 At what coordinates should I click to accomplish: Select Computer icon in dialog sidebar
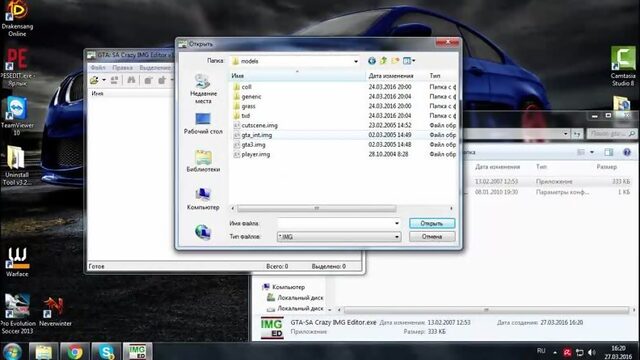(x=203, y=199)
